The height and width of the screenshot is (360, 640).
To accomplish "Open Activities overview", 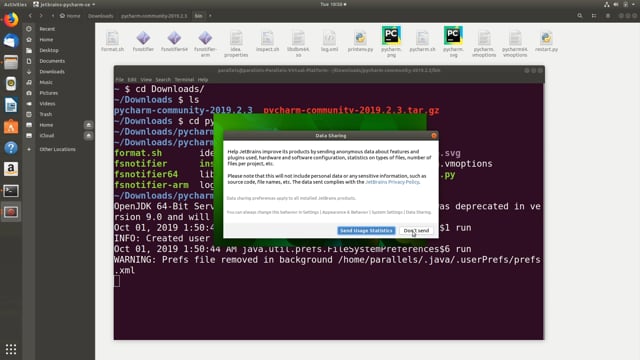I will click(x=15, y=4).
